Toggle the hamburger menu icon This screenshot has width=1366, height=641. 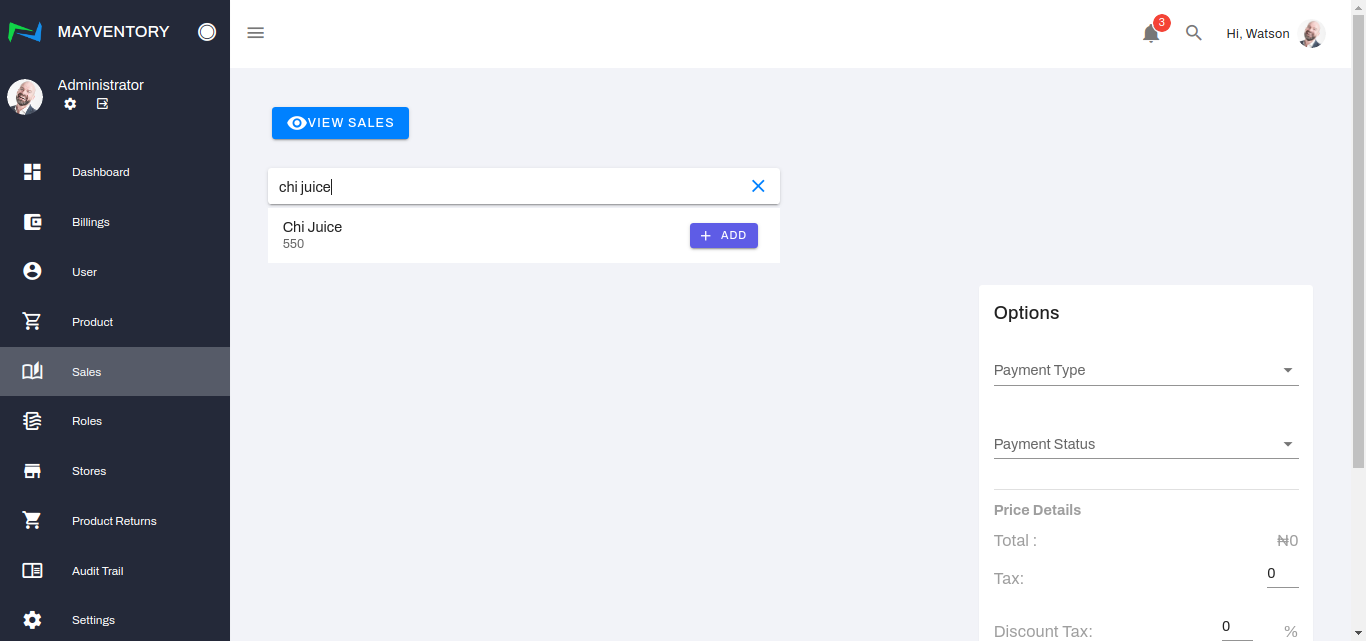click(256, 33)
